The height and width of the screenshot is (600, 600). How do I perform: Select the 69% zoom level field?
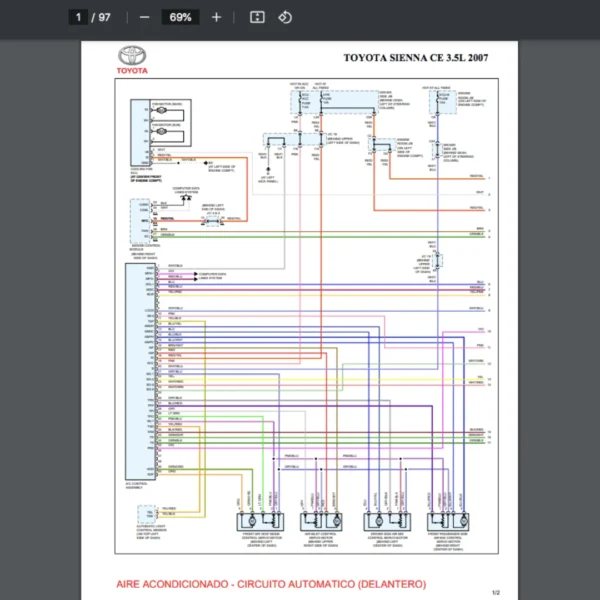pyautogui.click(x=181, y=17)
